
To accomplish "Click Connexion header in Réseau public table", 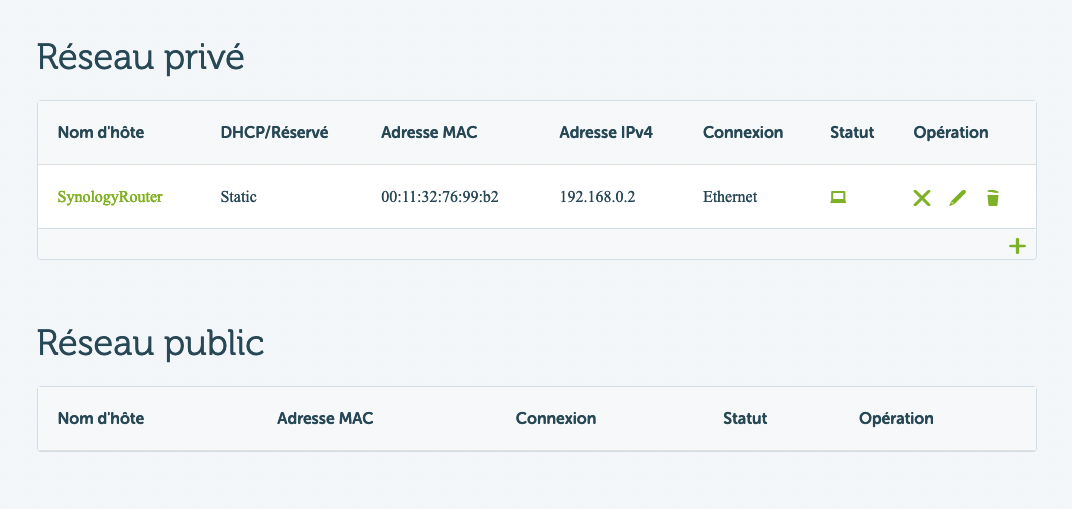I will coord(555,418).
